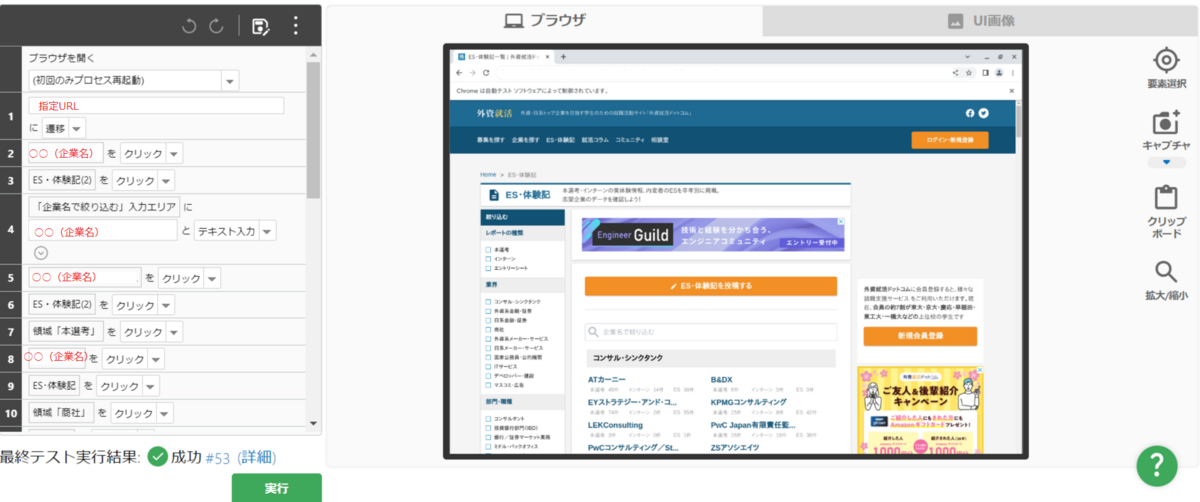Open the (詳細) test result link
The height and width of the screenshot is (502, 1200).
click(256, 458)
